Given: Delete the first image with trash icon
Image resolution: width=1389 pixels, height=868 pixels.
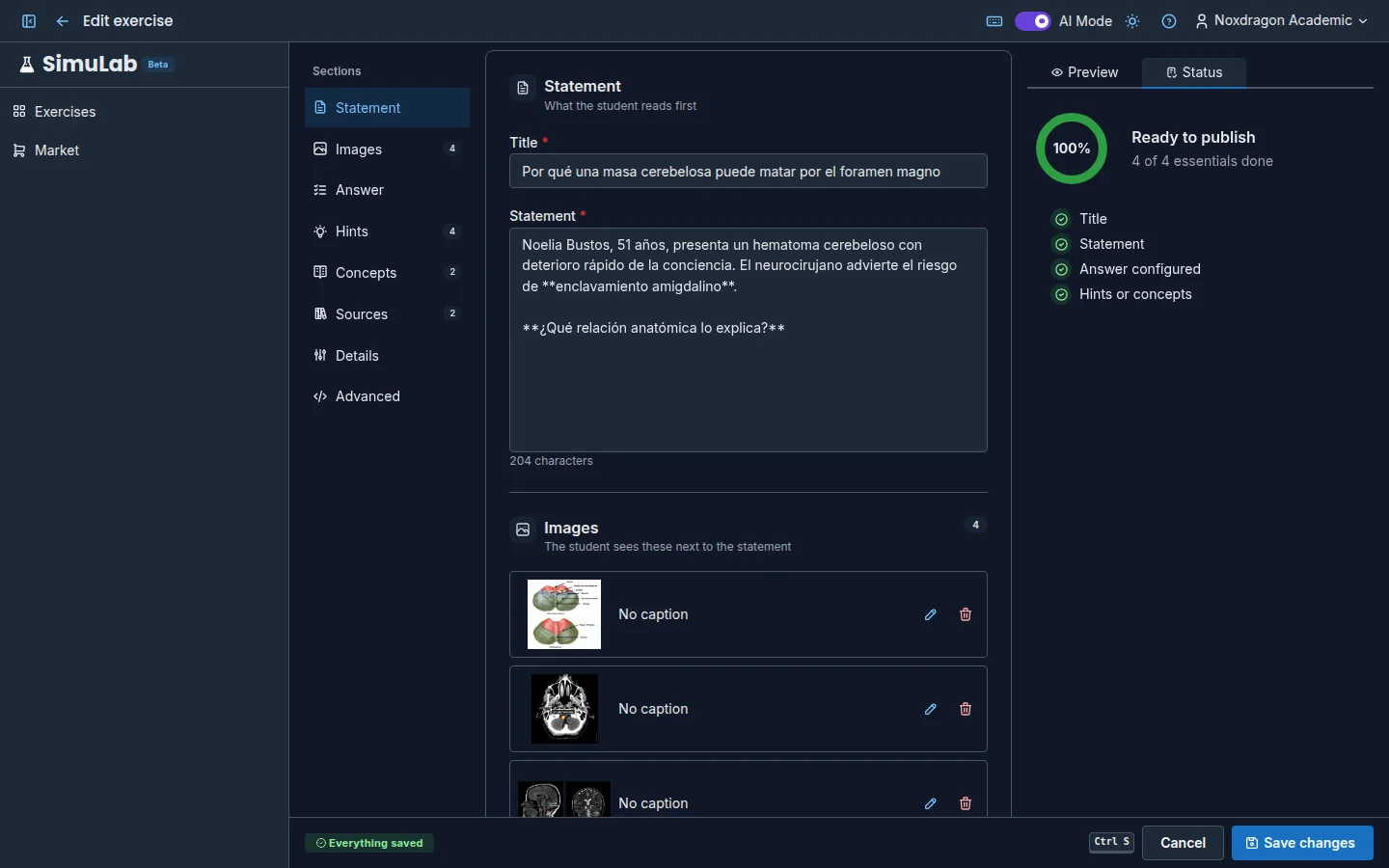Looking at the screenshot, I should pyautogui.click(x=966, y=614).
